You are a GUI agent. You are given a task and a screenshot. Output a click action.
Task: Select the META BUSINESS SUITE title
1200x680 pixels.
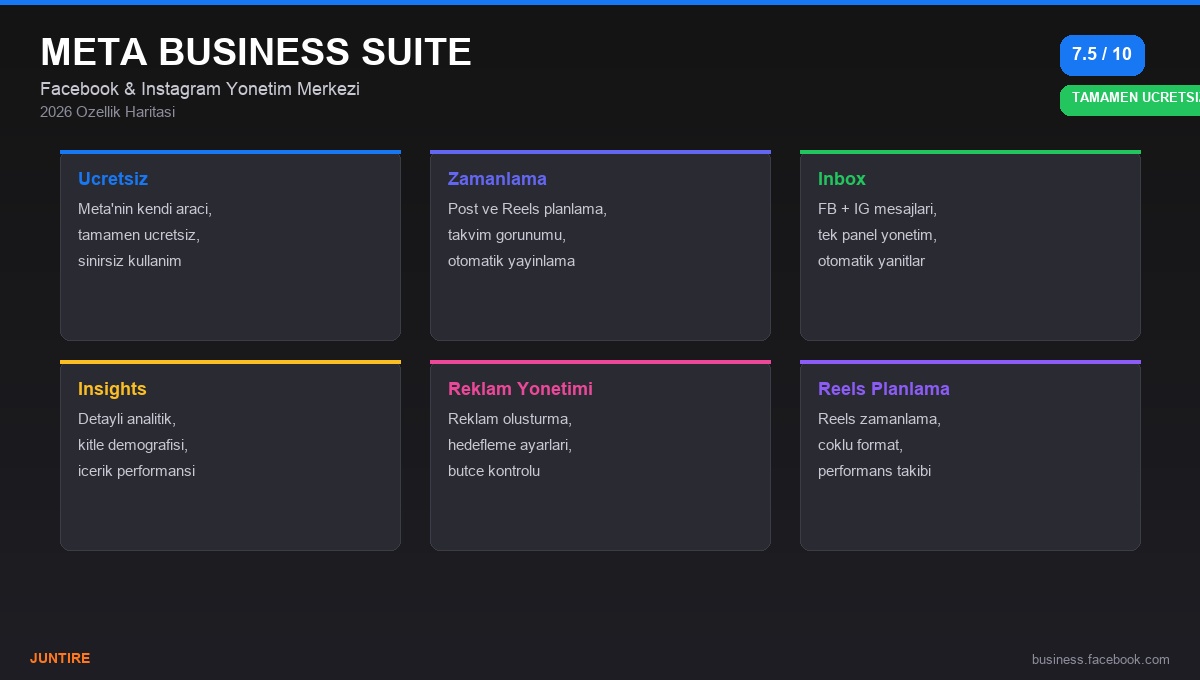[x=256, y=52]
